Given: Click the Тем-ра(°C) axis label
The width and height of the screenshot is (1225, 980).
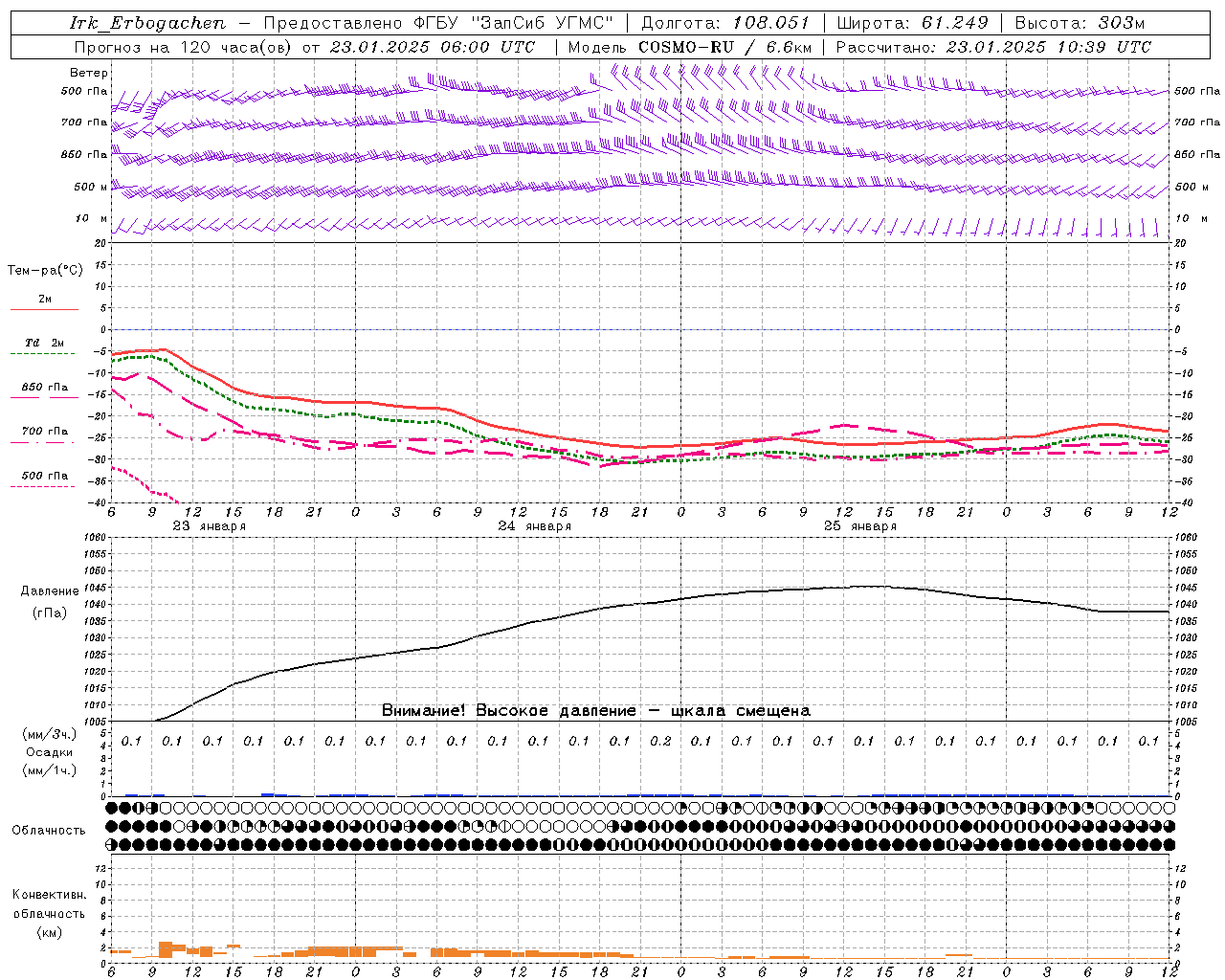Looking at the screenshot, I should pyautogui.click(x=45, y=271).
